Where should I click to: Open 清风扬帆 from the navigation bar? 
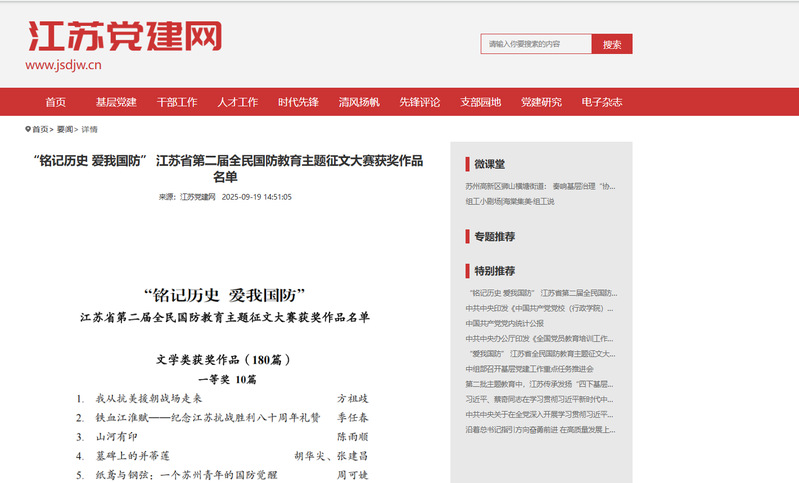coord(359,102)
